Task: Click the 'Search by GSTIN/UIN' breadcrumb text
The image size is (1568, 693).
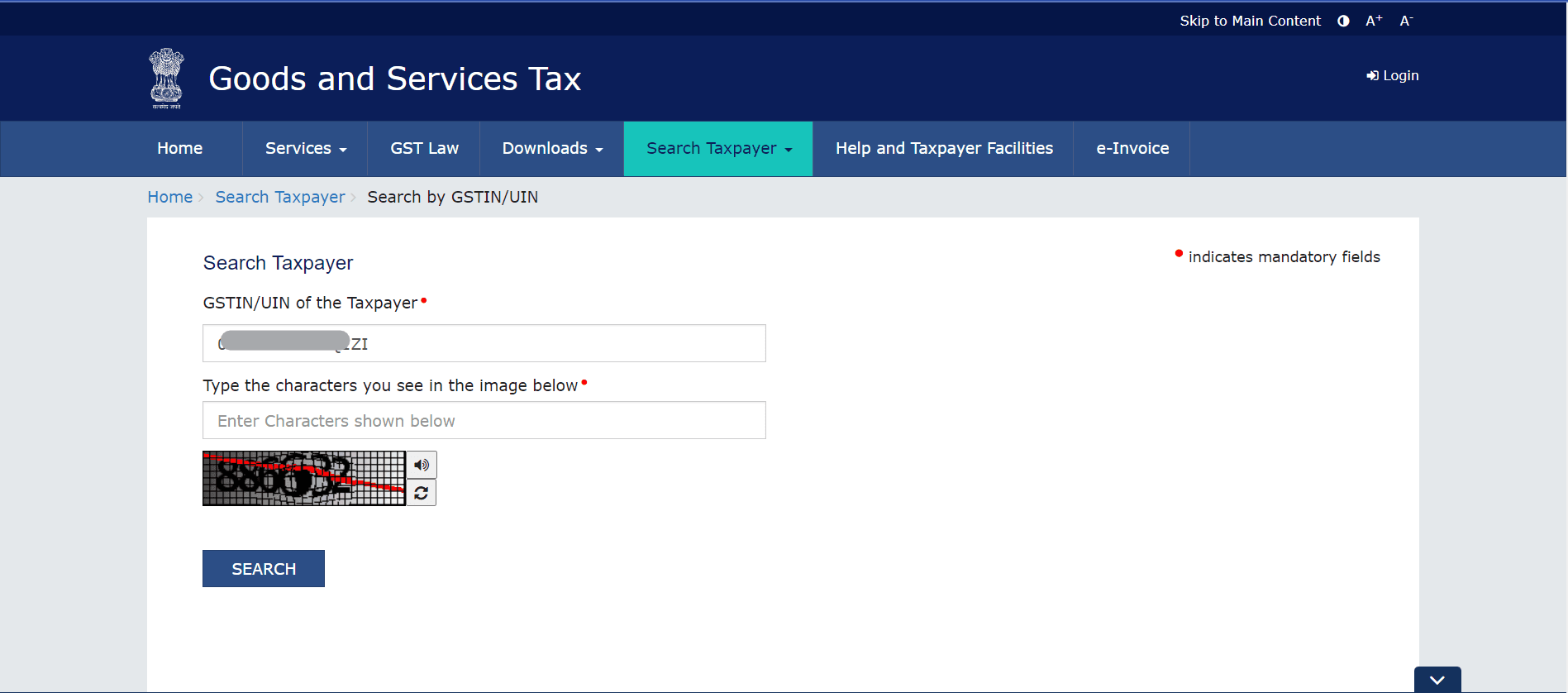Action: (x=453, y=197)
